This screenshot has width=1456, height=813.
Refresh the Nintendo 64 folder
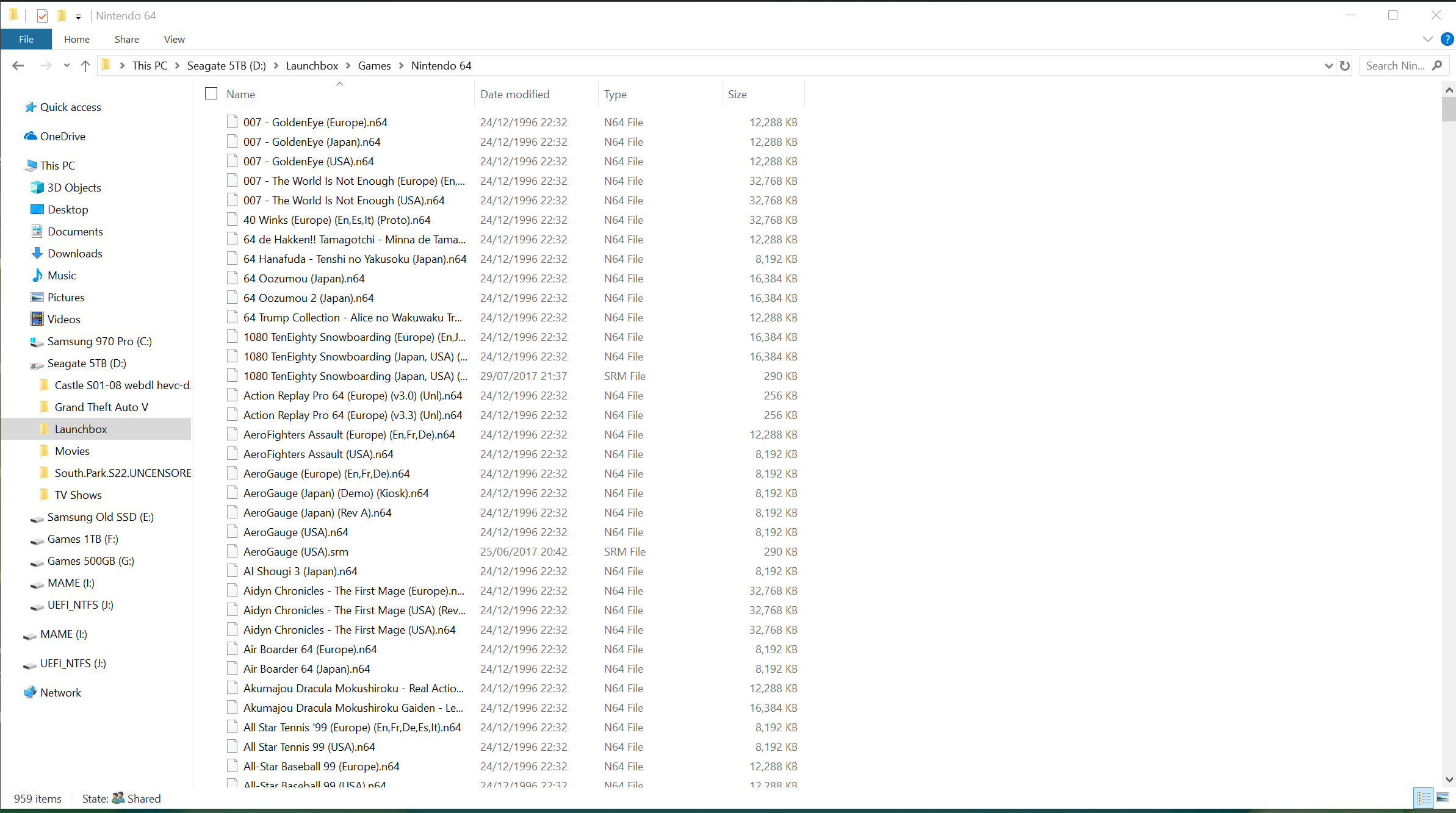coord(1345,65)
